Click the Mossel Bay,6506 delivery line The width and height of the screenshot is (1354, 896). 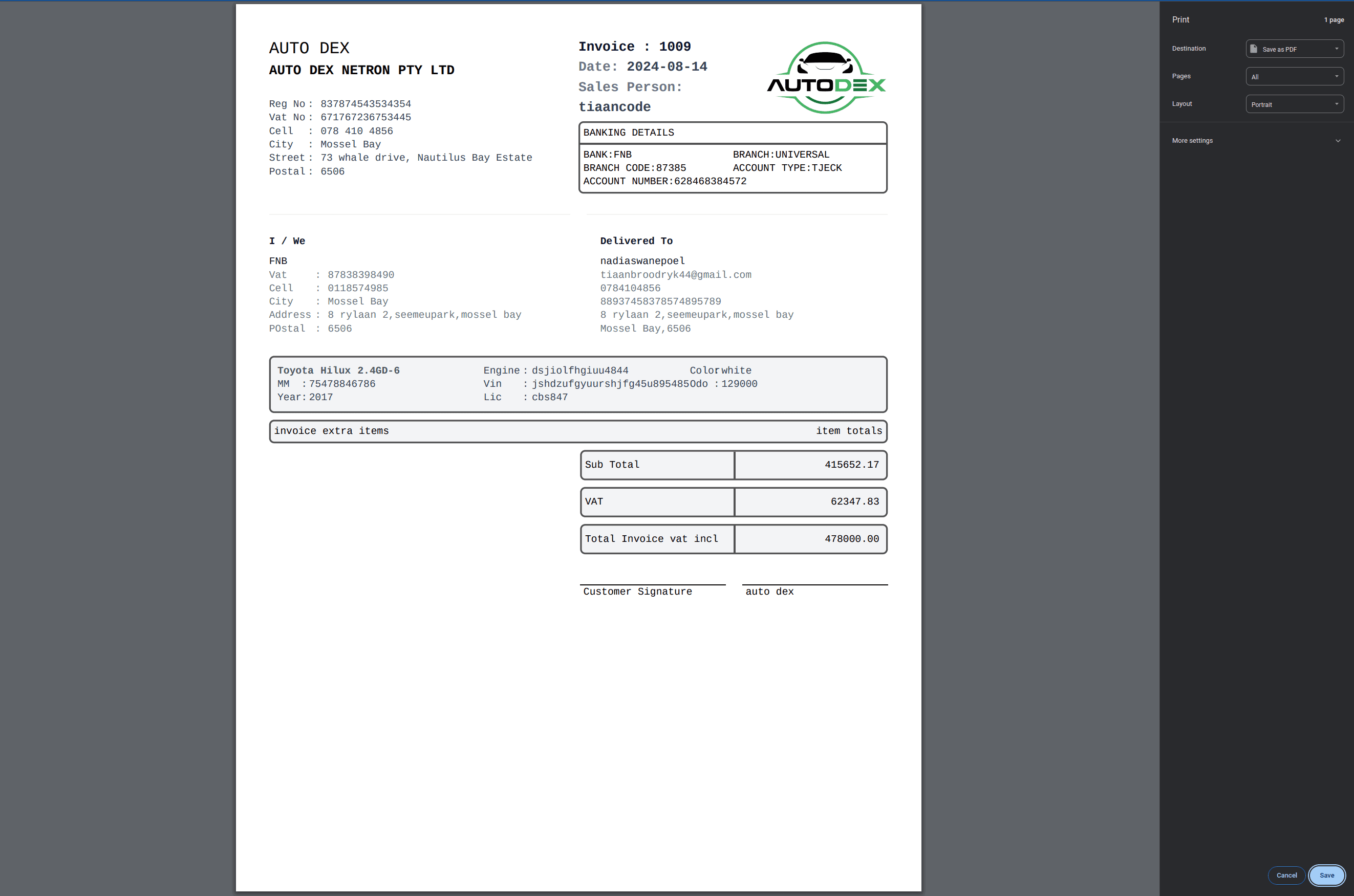click(x=646, y=329)
